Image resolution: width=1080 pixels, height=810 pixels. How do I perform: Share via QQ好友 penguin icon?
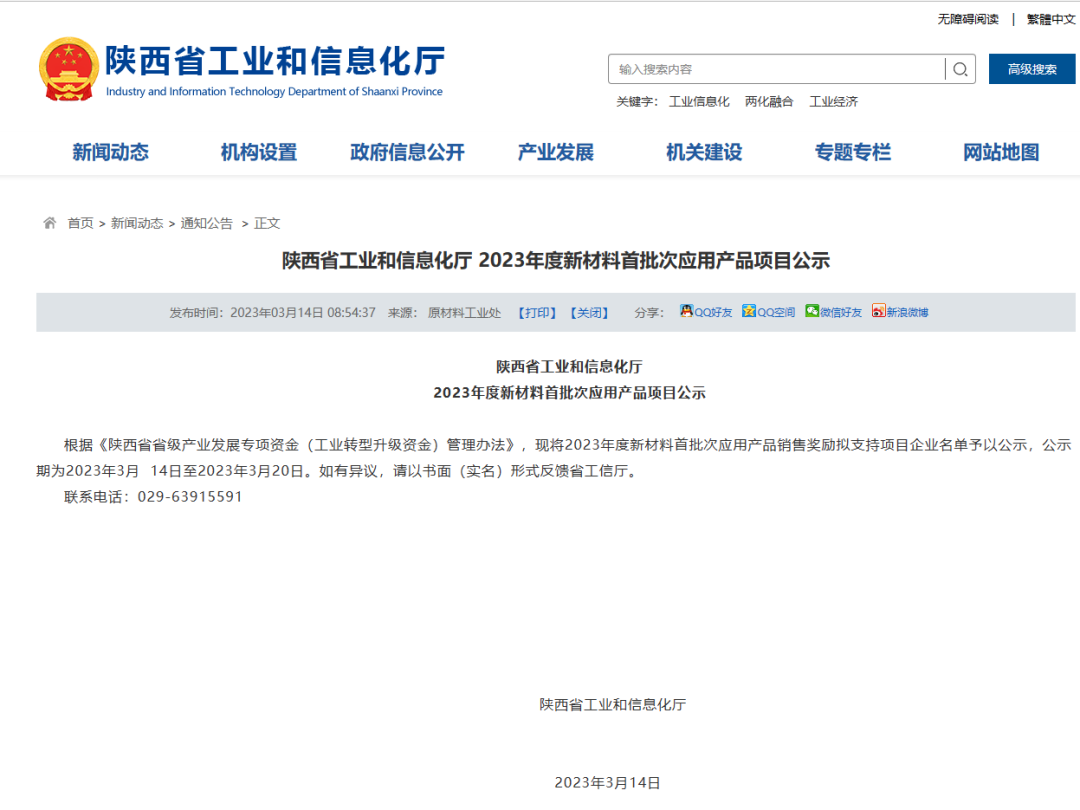point(686,311)
